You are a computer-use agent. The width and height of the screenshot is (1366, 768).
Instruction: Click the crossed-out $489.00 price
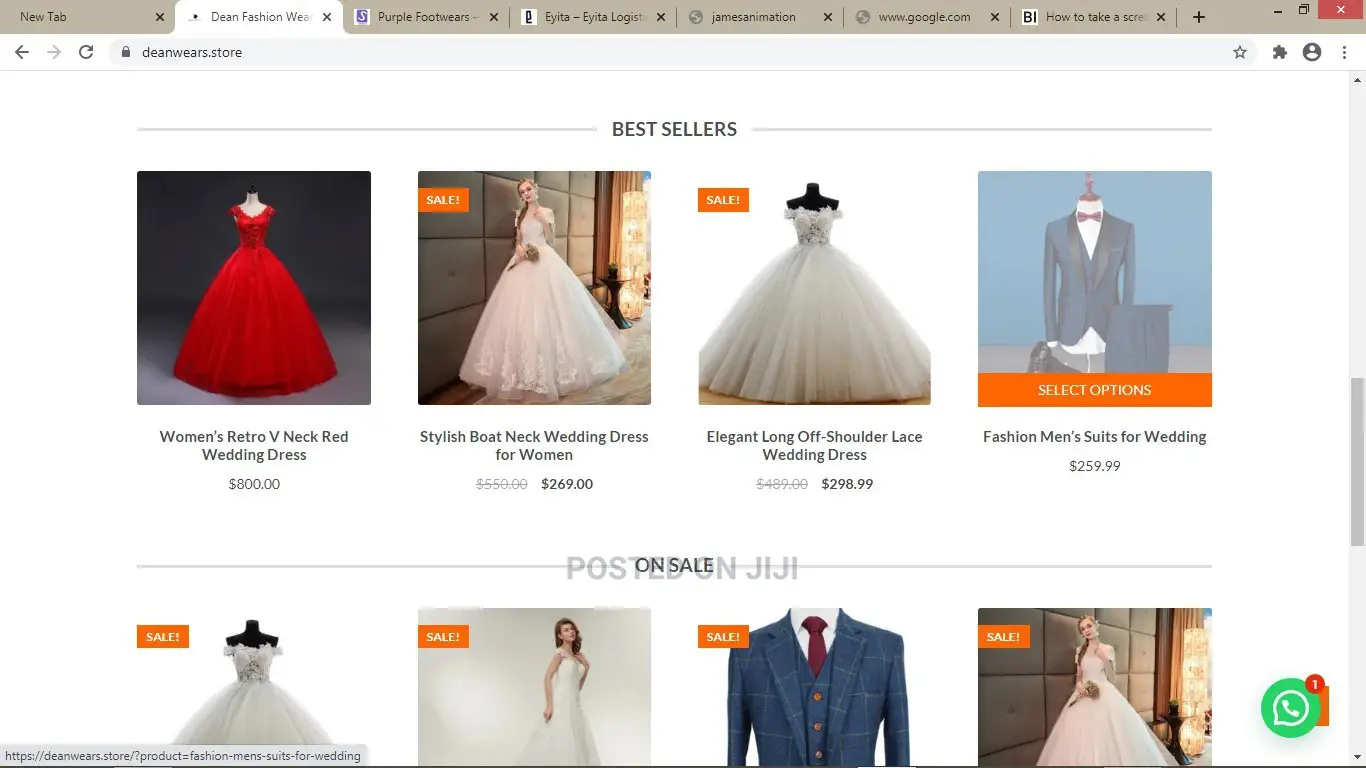click(782, 484)
